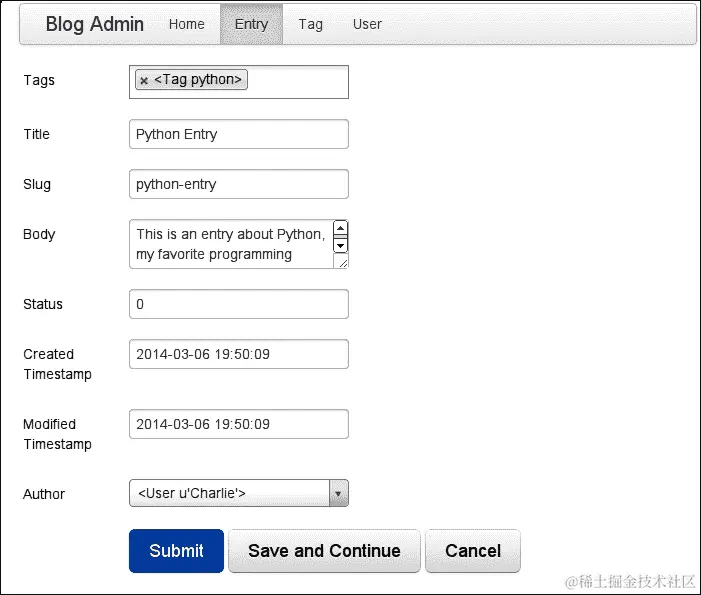Click the Title field label
The width and height of the screenshot is (701, 595).
coord(36,134)
